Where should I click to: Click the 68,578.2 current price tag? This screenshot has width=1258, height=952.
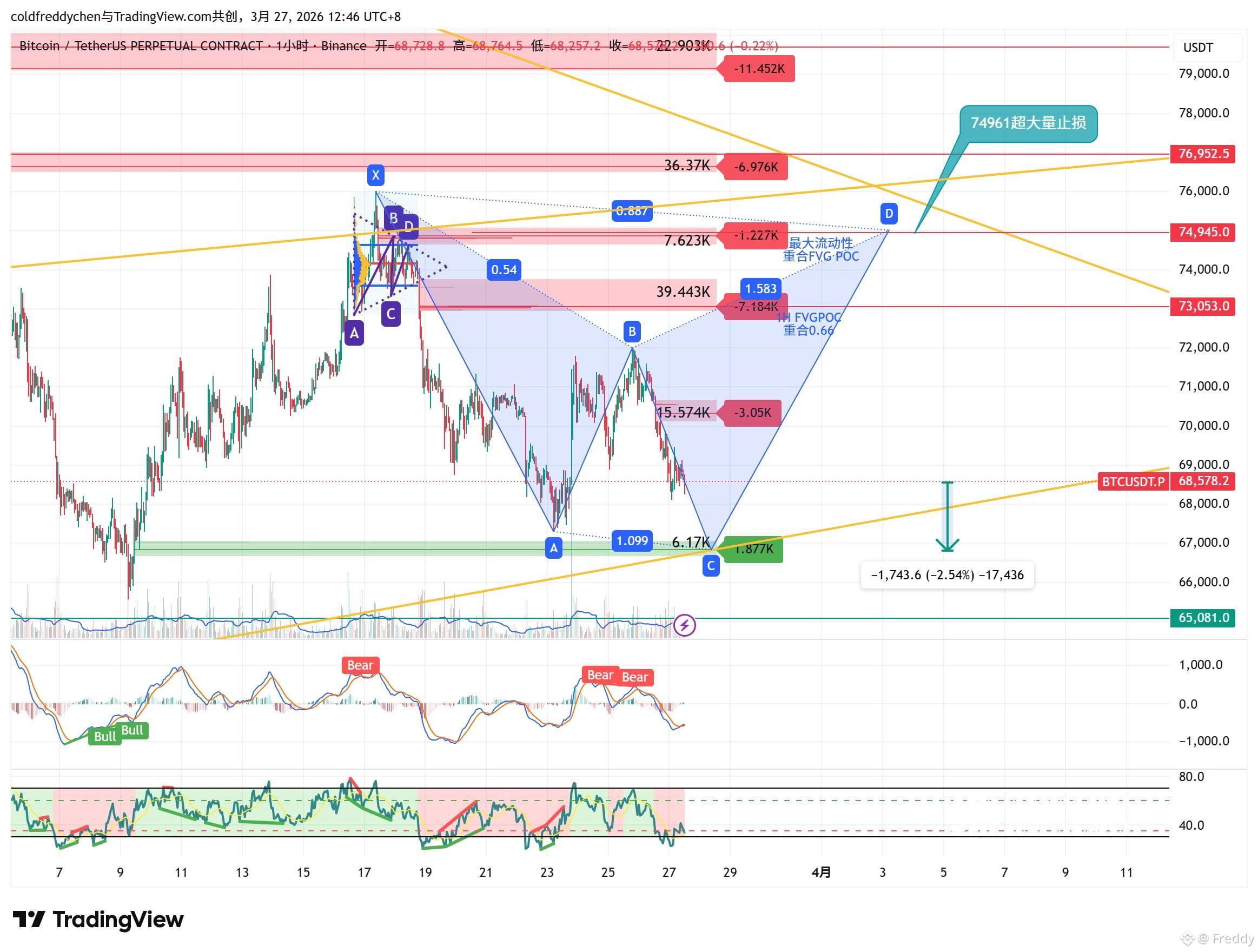[1203, 481]
